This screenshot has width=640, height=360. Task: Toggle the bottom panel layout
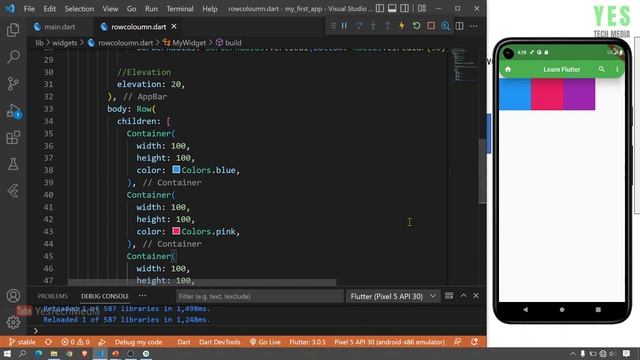392,8
